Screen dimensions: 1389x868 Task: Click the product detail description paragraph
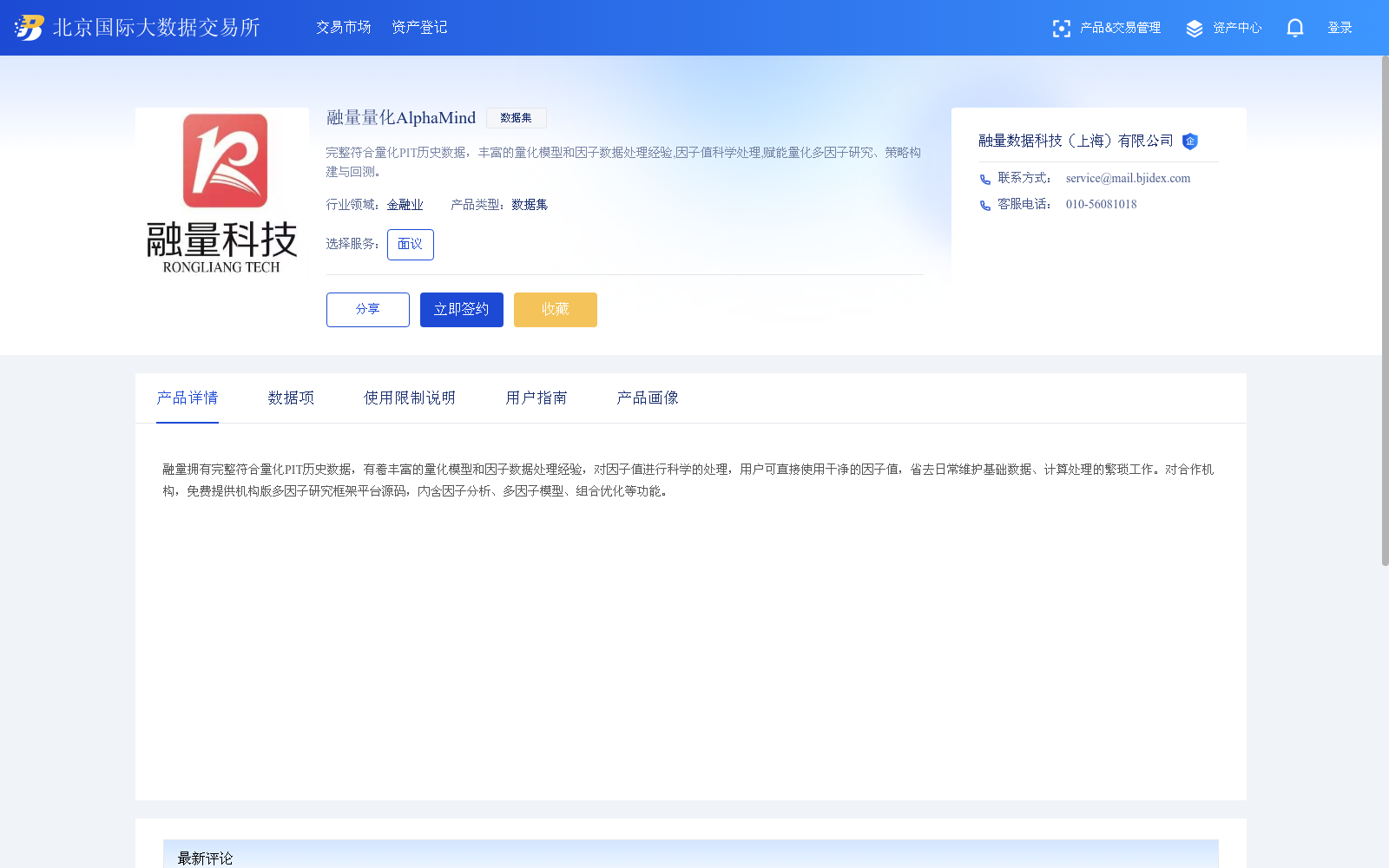pos(688,480)
